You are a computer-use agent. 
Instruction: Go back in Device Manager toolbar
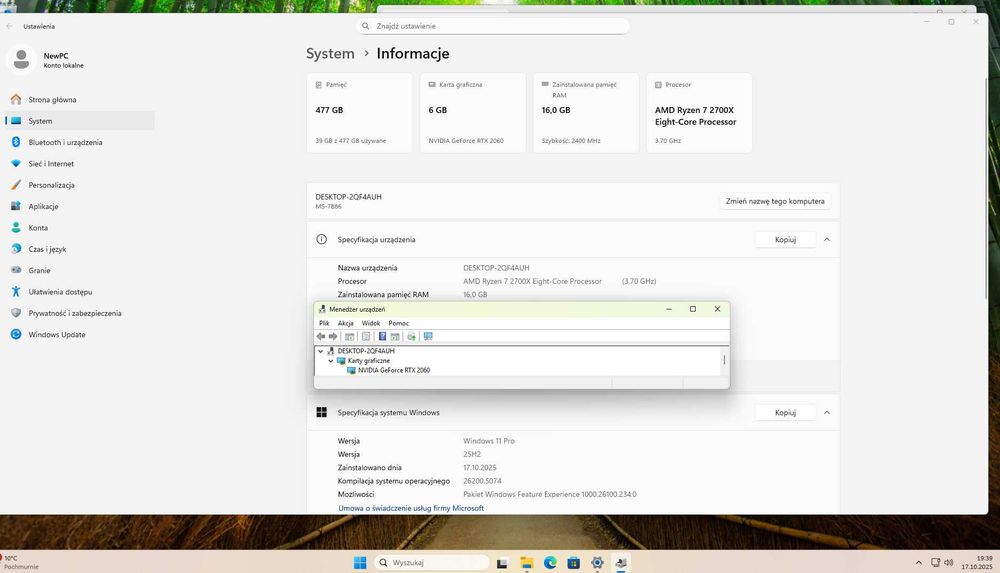click(321, 336)
